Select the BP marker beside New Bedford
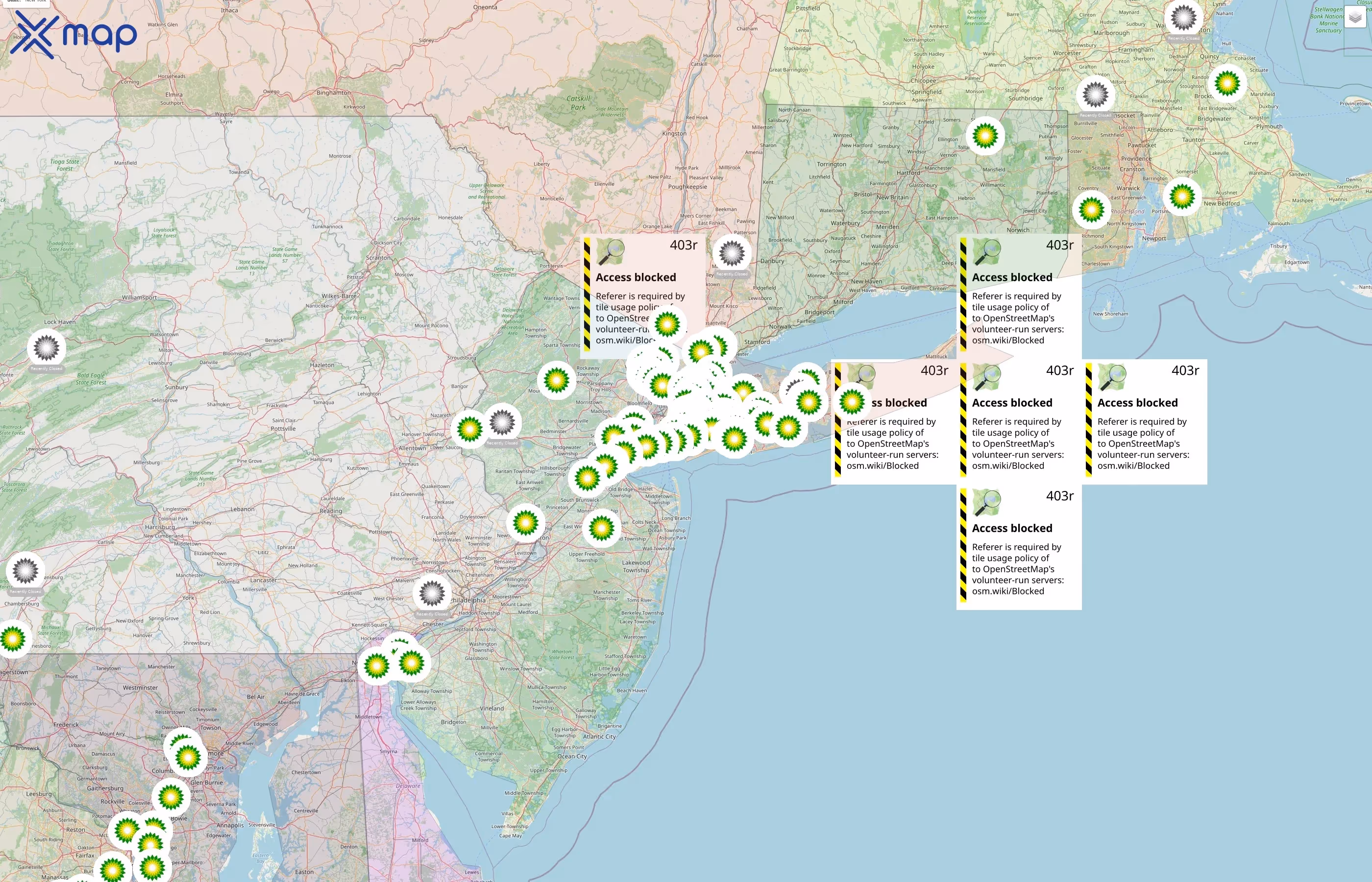 [1182, 197]
